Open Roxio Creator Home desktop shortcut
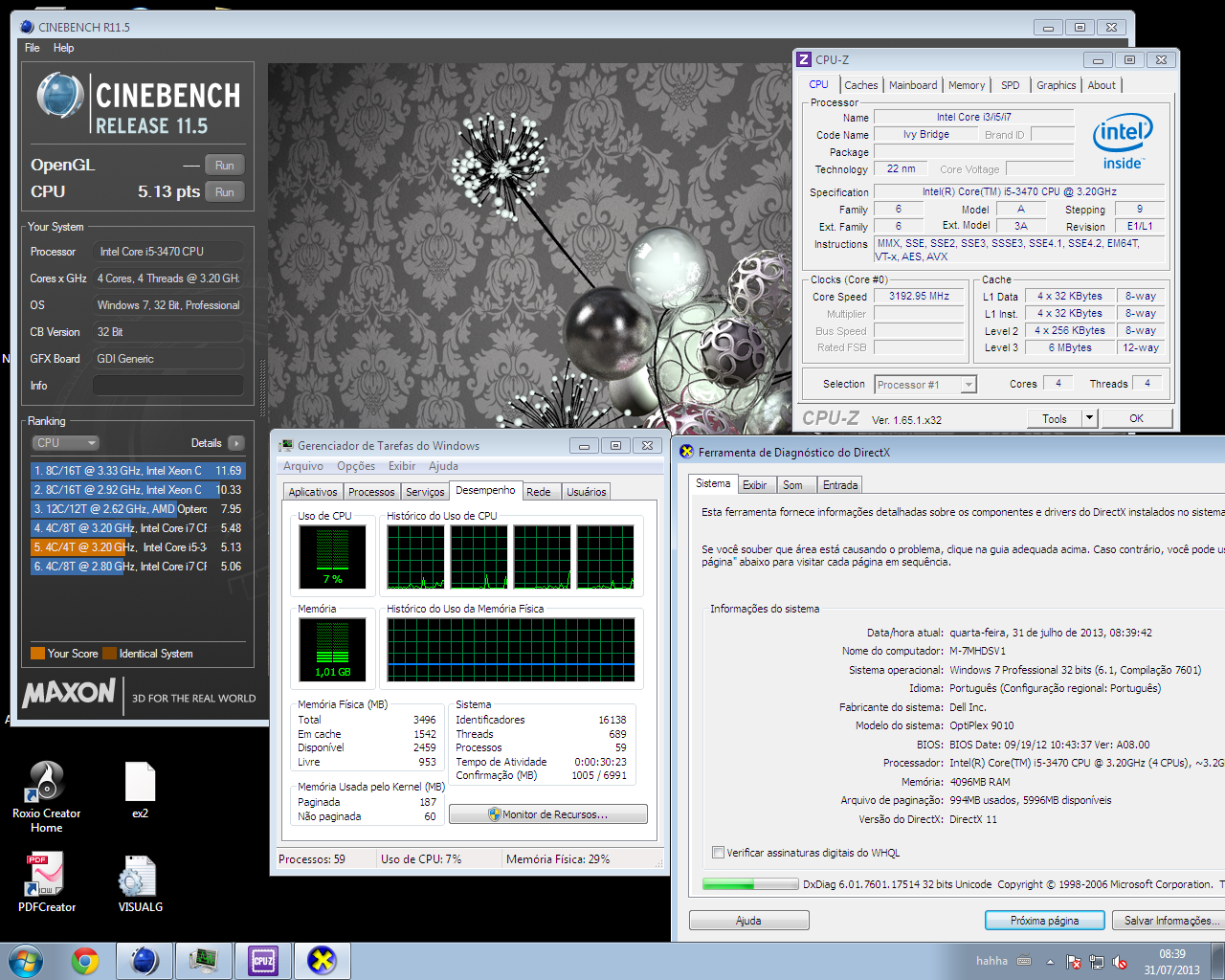The image size is (1225, 980). pyautogui.click(x=46, y=796)
